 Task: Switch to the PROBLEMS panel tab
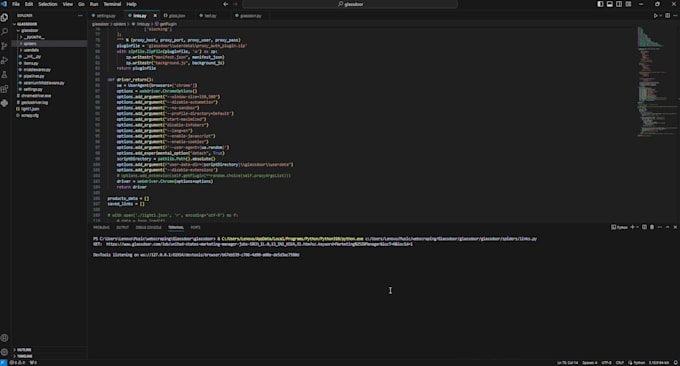[101, 227]
